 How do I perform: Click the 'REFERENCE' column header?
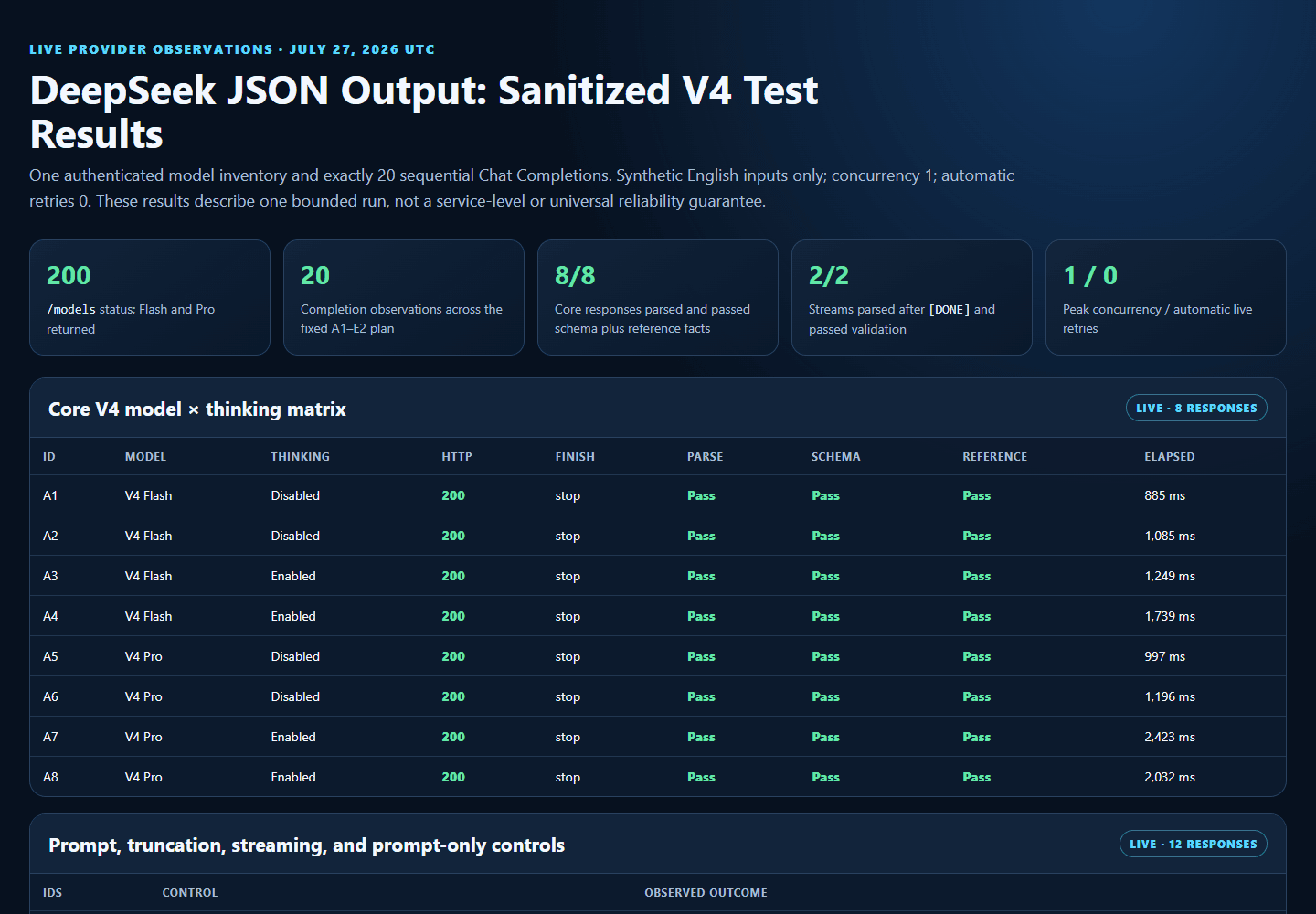coord(994,457)
